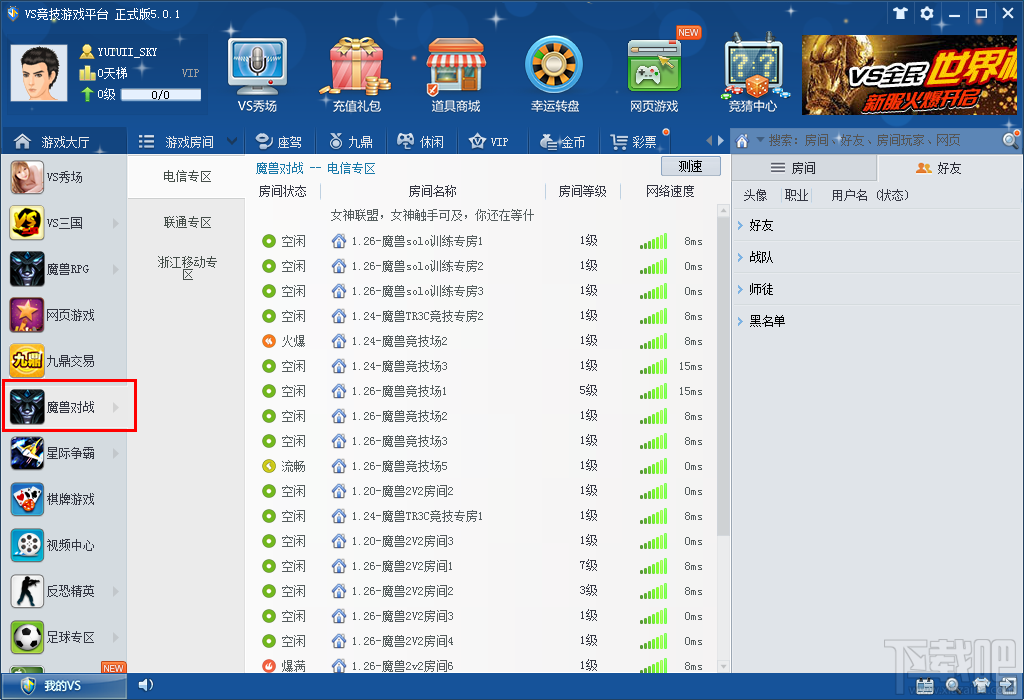This screenshot has height=700, width=1024.
Task: Open the 网页游戏 gamepad icon in top toolbar
Action: coord(654,74)
